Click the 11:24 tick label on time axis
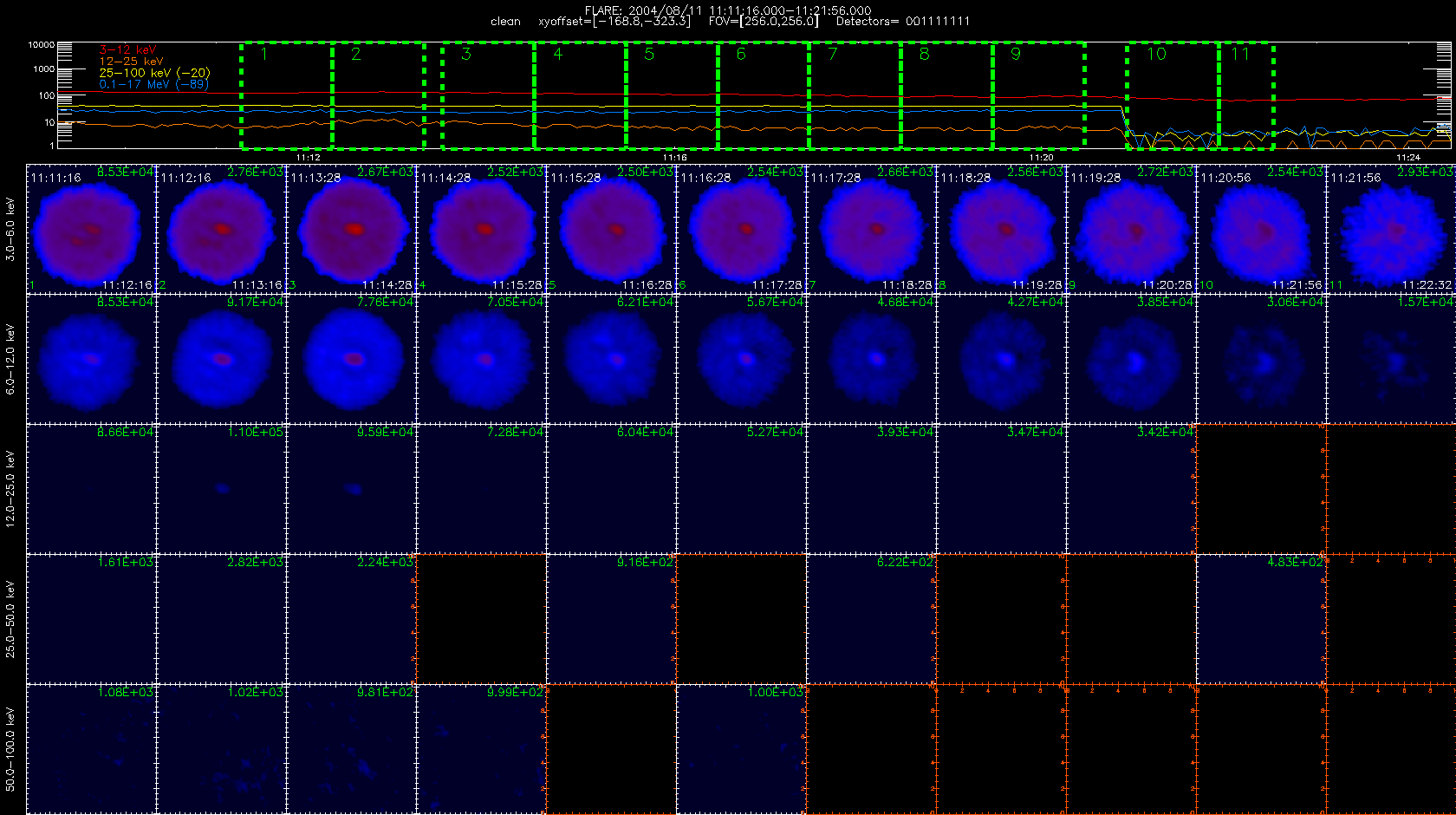Viewport: 1456px width, 815px height. 1408,158
